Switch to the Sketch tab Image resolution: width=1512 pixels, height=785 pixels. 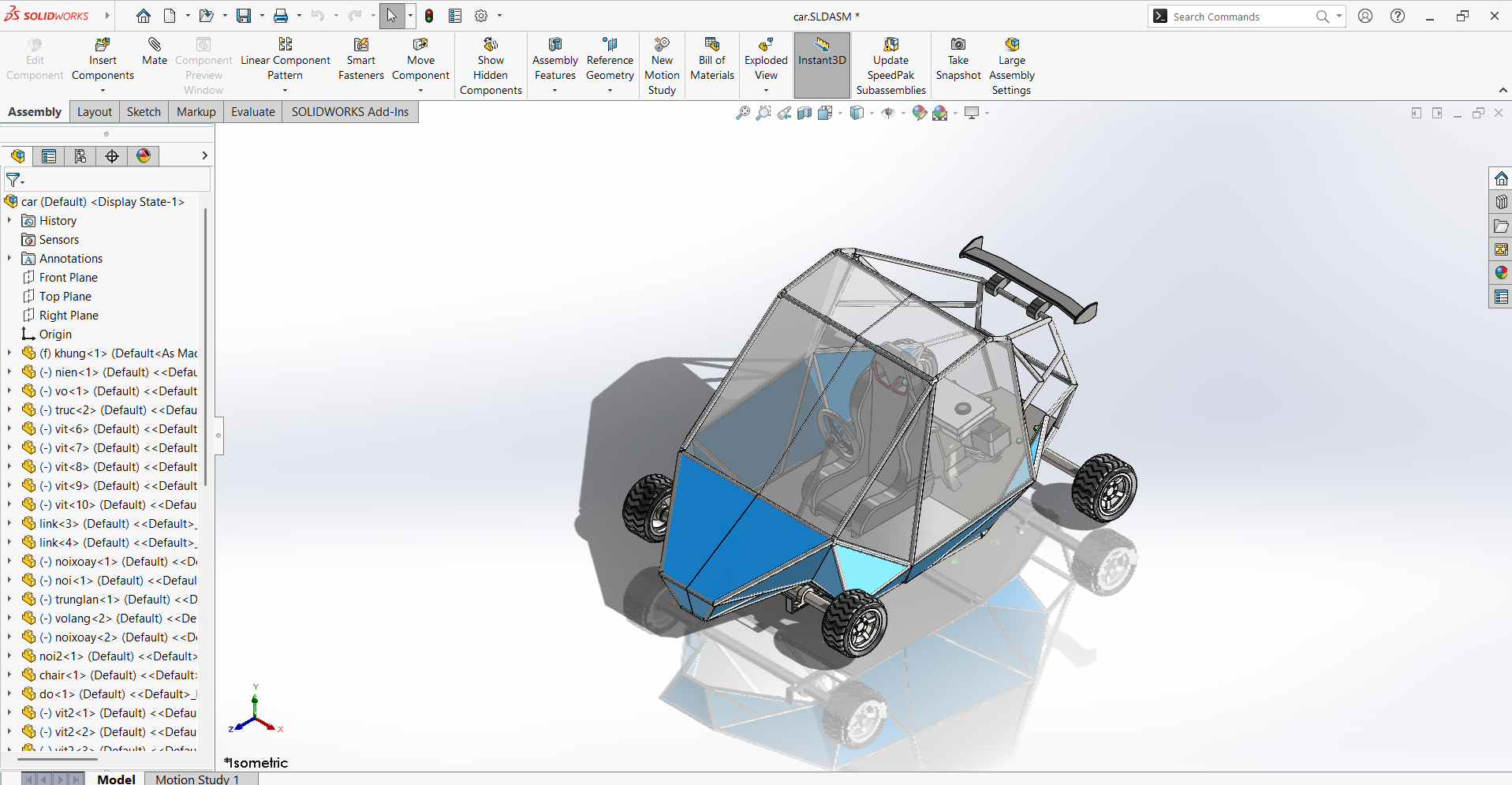[144, 112]
